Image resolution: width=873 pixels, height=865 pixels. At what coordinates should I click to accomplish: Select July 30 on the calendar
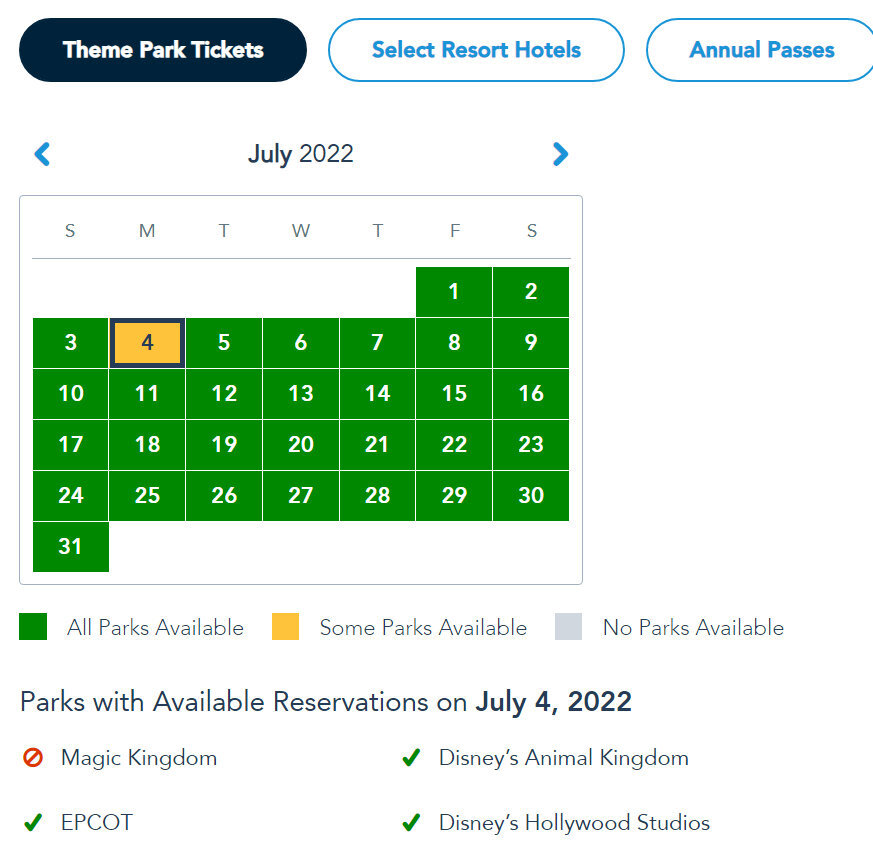click(x=531, y=495)
